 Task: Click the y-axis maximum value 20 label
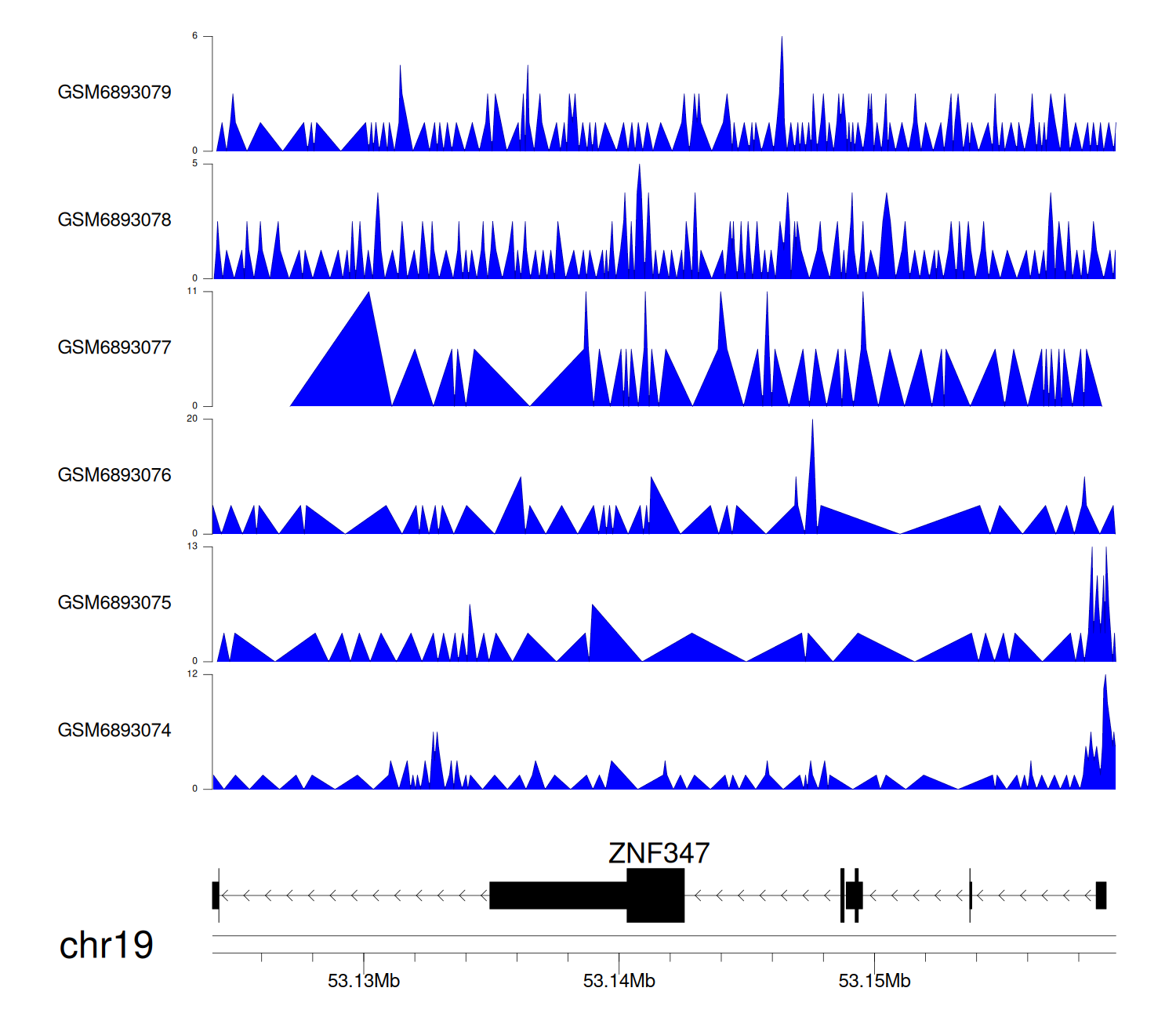[x=192, y=419]
